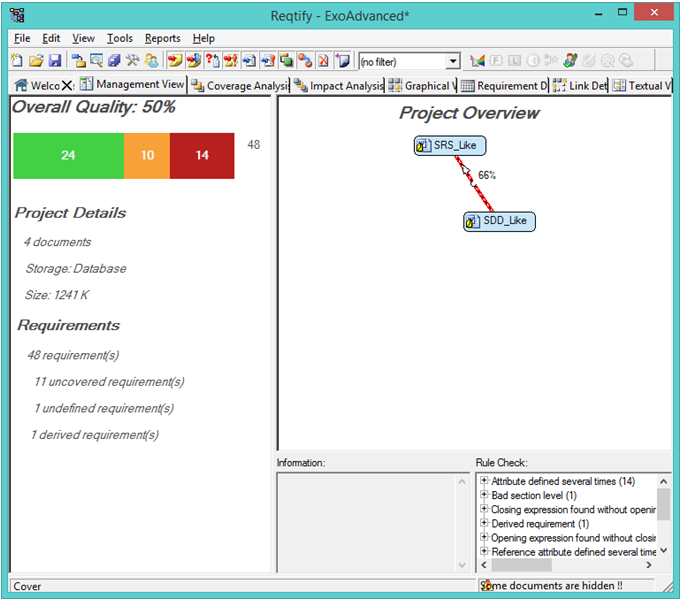Viewport: 683px width, 602px height.
Task: Click the rainbow prism filter icon
Action: [x=477, y=61]
